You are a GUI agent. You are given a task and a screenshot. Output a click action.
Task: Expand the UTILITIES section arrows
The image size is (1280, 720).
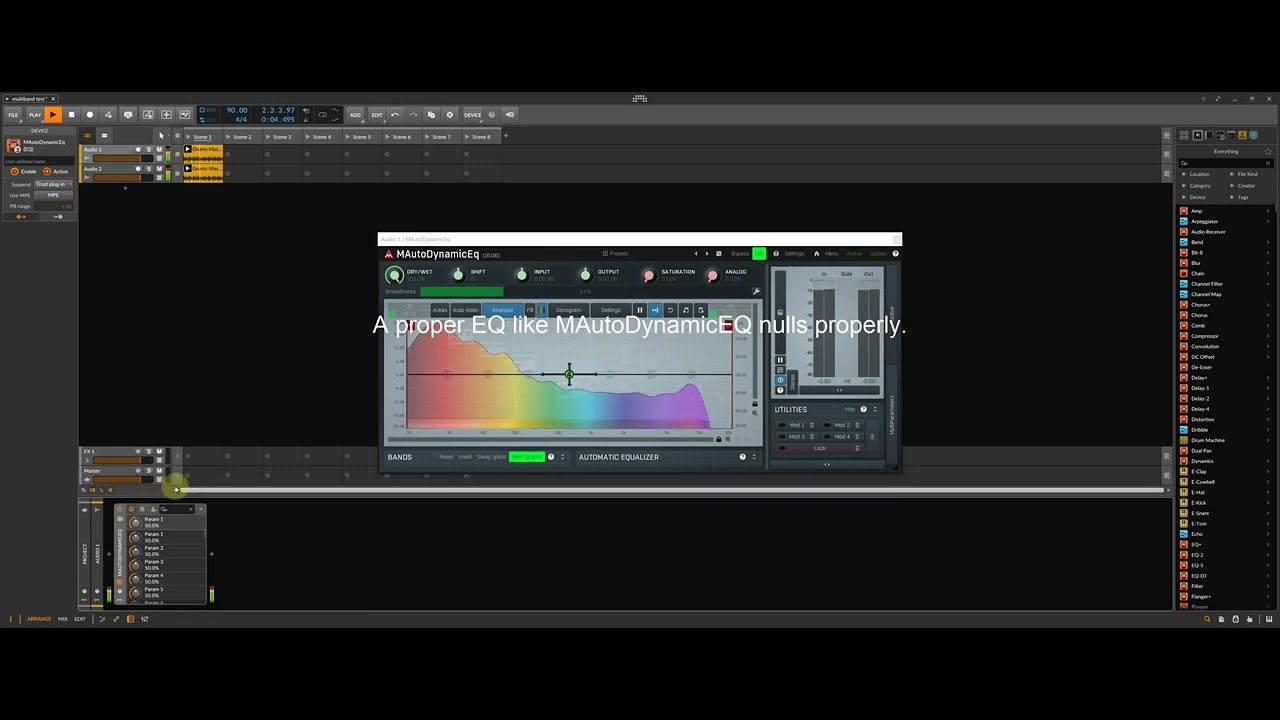[x=875, y=409]
